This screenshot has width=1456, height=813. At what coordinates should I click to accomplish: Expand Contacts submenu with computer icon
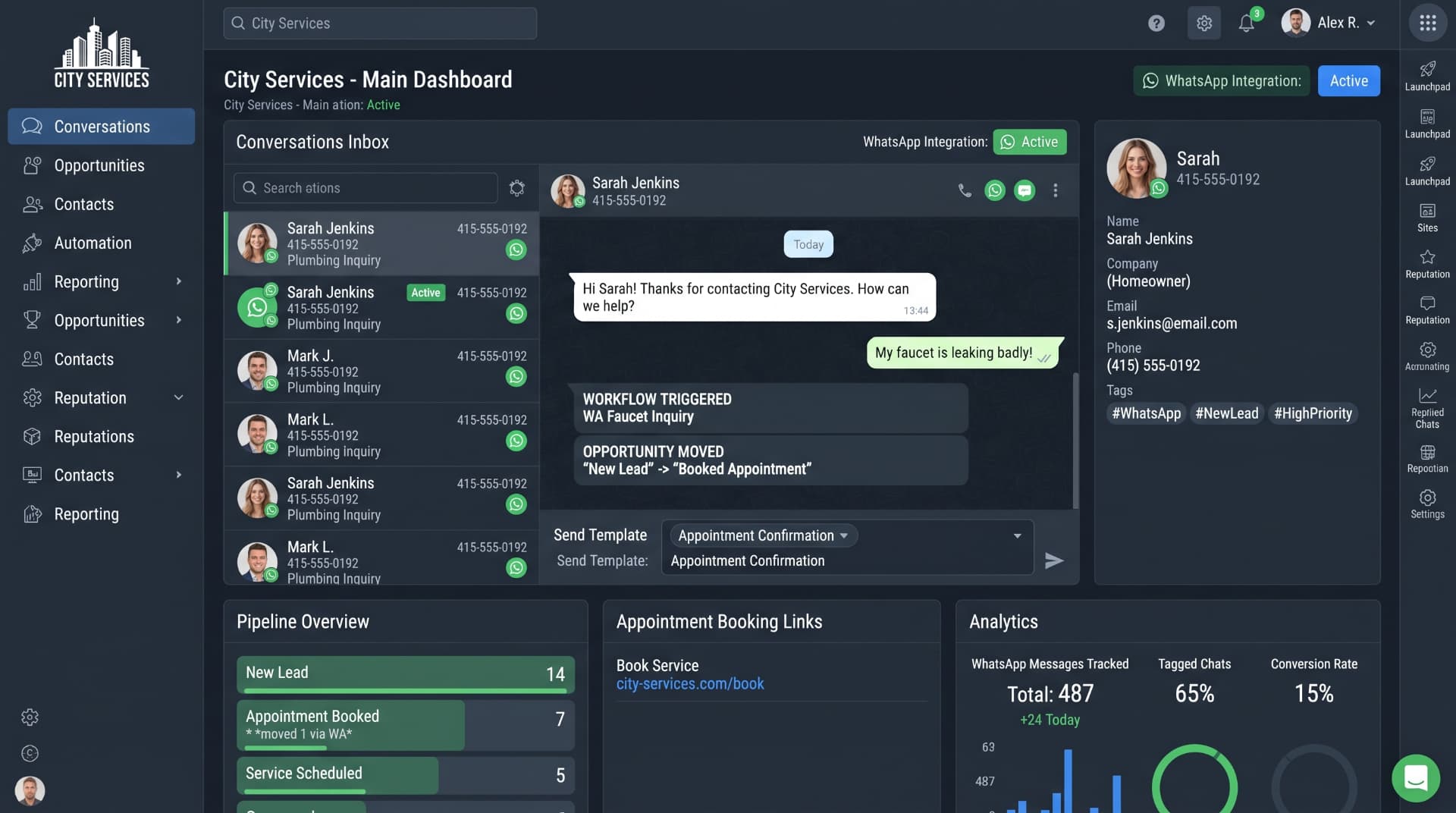(179, 475)
